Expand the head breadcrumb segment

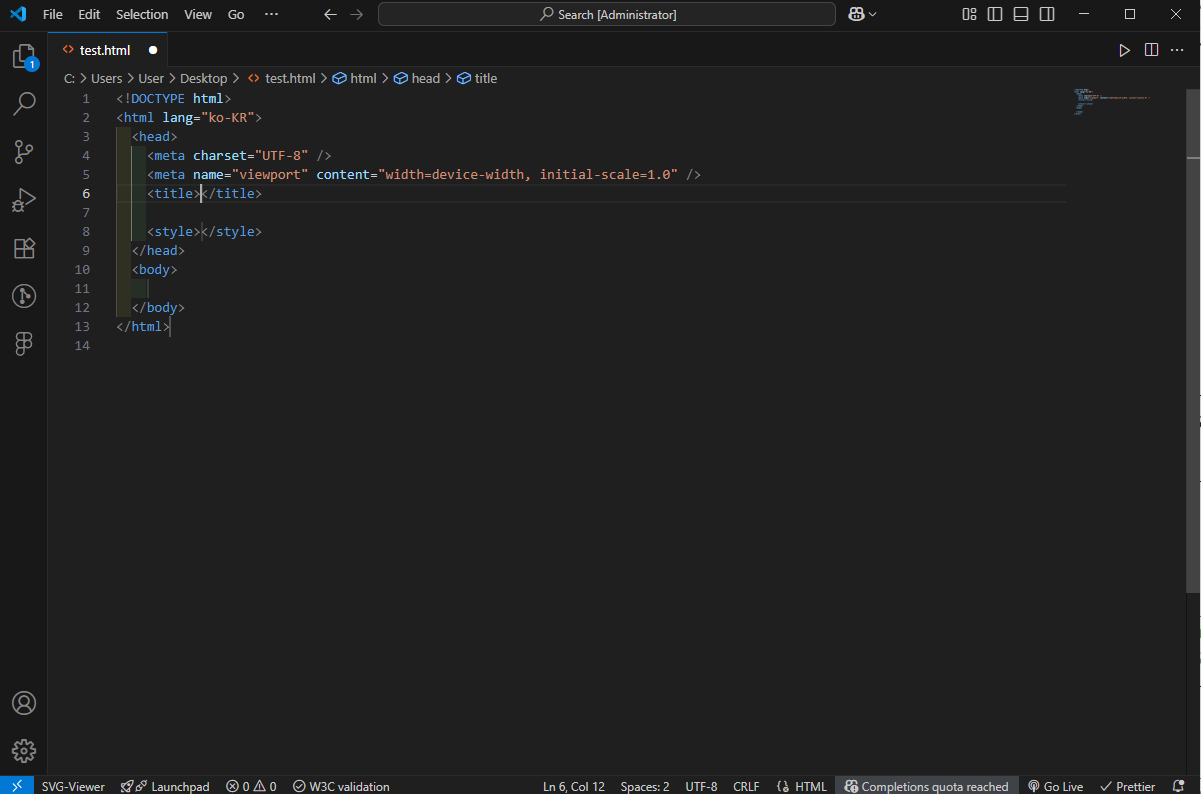417,78
